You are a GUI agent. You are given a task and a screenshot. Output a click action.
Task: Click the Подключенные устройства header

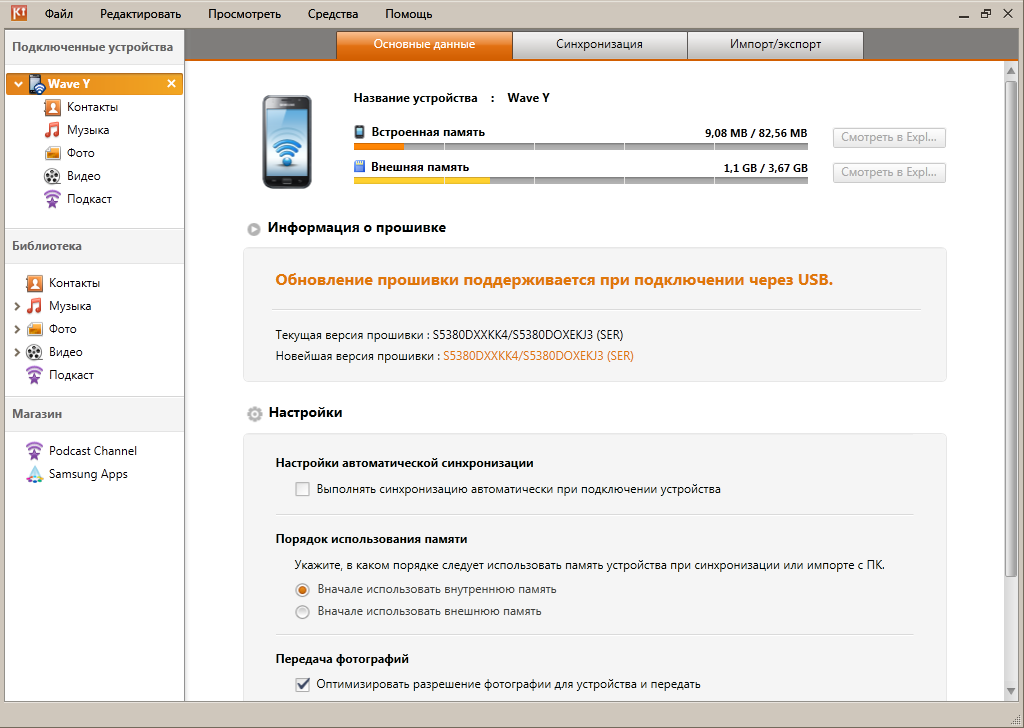[x=93, y=47]
